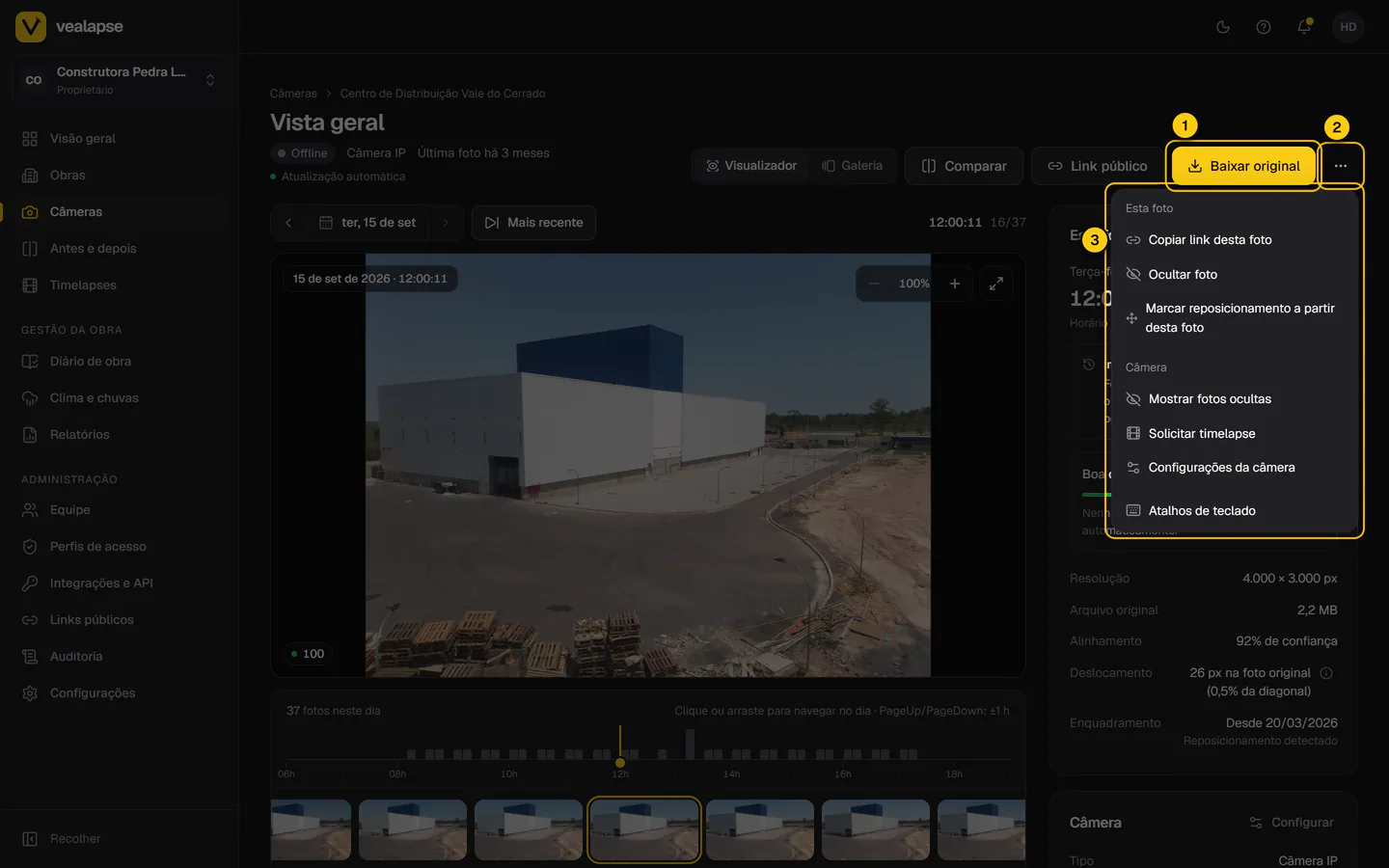Toggle the three-dots more options menu
The image size is (1389, 868).
[x=1341, y=166]
